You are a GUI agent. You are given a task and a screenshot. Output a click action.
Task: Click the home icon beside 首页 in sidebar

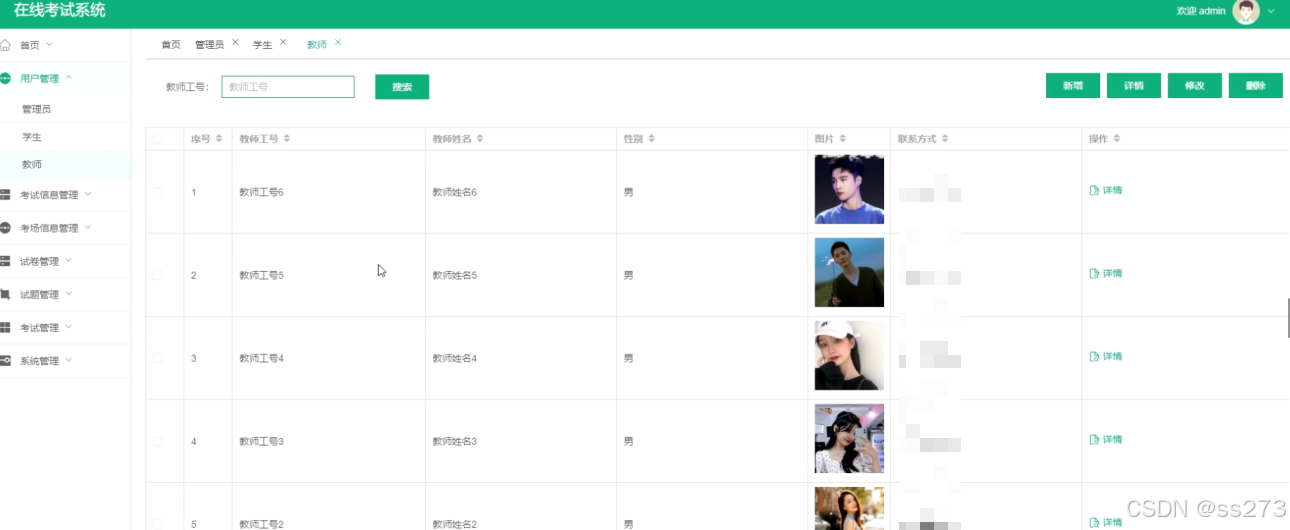point(5,45)
